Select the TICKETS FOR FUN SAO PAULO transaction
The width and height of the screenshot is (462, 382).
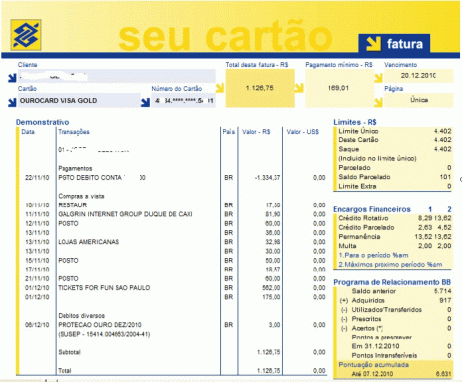point(104,288)
